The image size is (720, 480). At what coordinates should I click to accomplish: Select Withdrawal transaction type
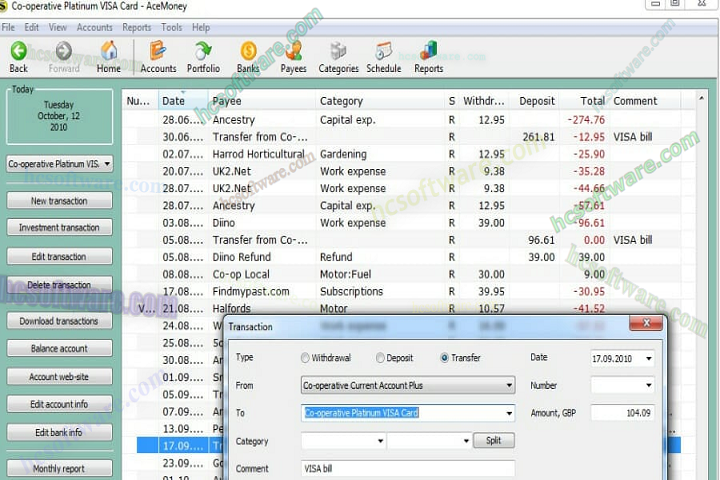[x=305, y=358]
